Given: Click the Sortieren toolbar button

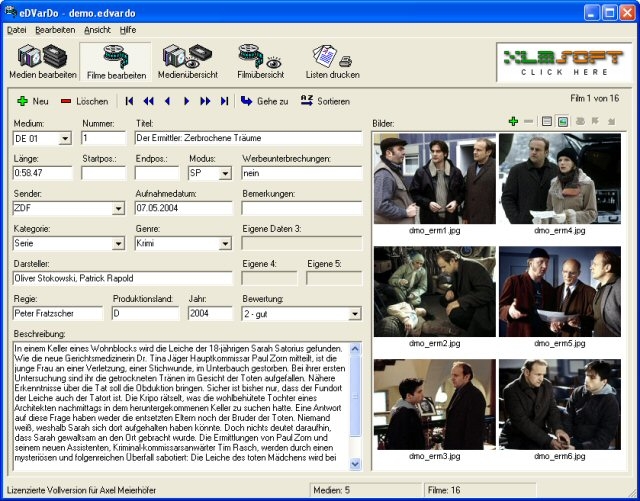Looking at the screenshot, I should [325, 101].
